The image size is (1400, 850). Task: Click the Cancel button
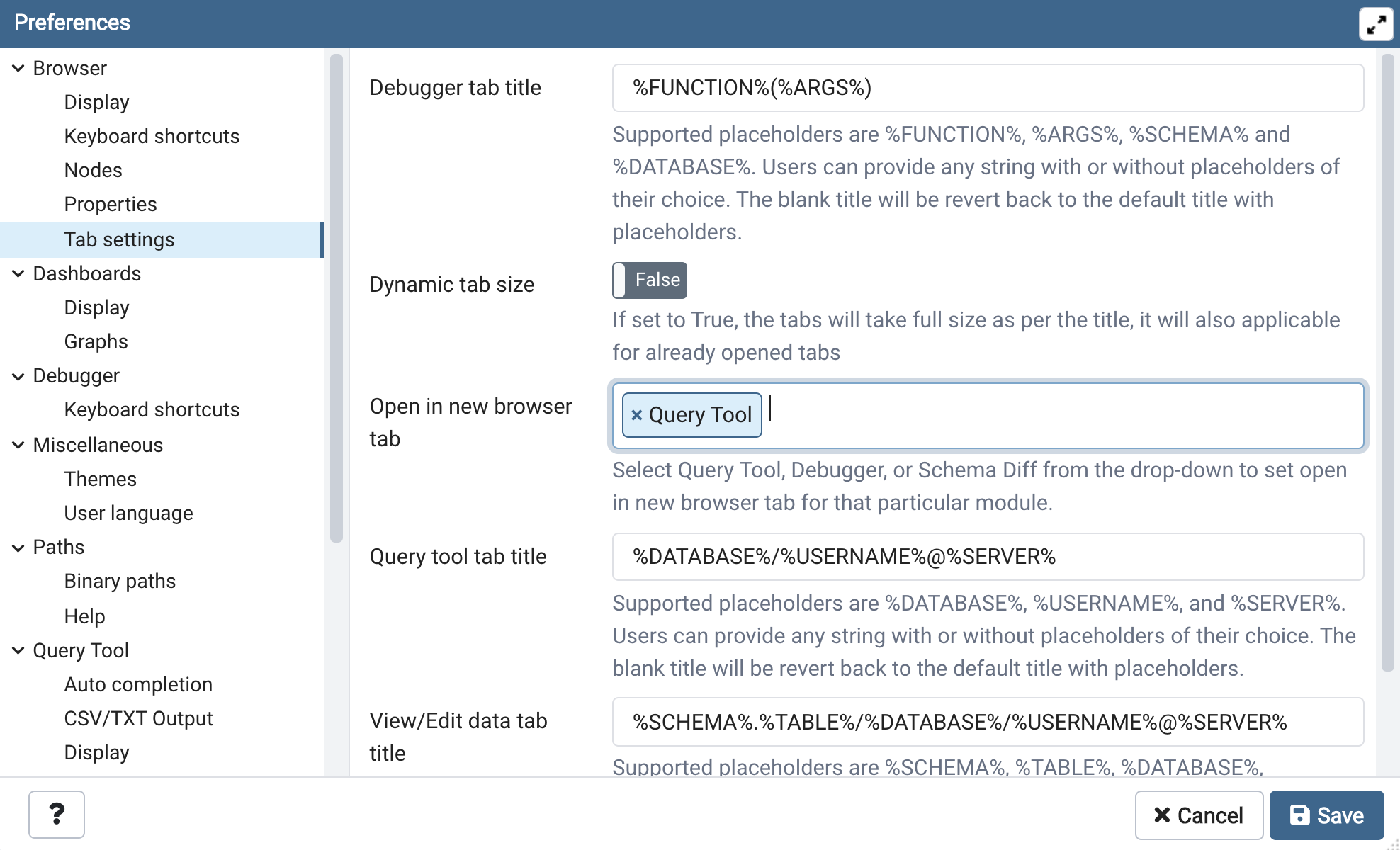coord(1199,815)
